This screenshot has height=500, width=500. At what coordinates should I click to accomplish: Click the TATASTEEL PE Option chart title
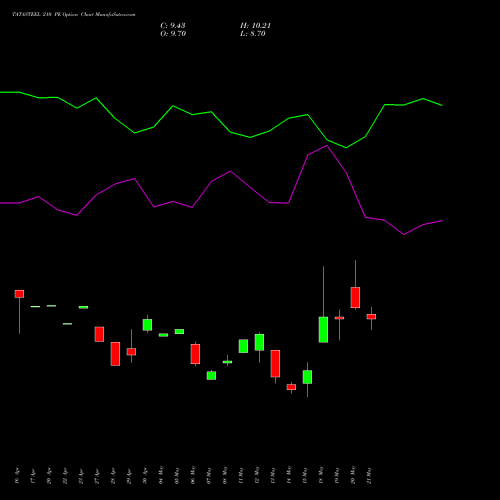(74, 15)
